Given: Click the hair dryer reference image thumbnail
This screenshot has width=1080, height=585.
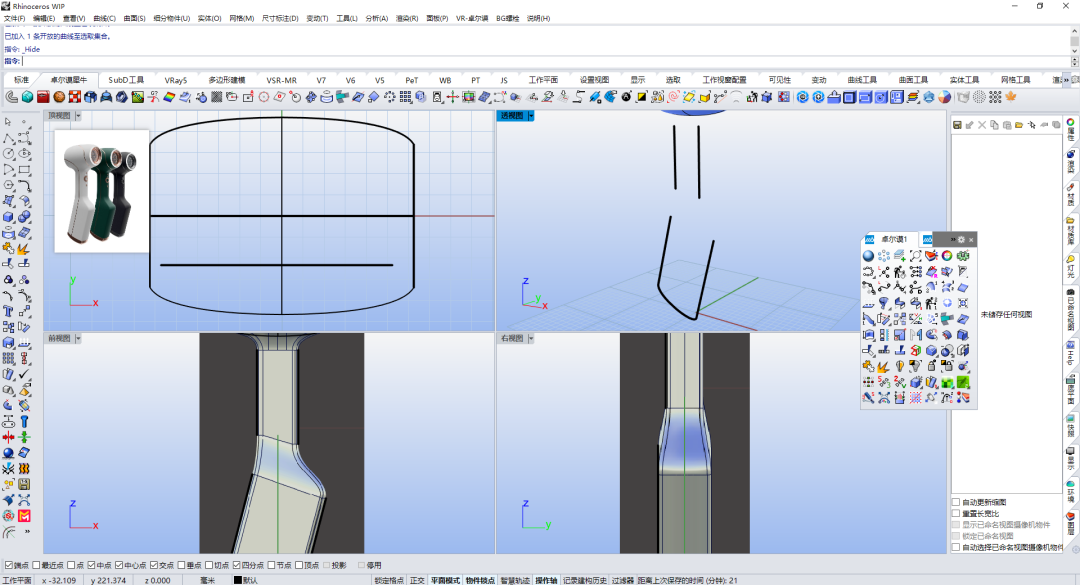Looking at the screenshot, I should click(x=101, y=192).
